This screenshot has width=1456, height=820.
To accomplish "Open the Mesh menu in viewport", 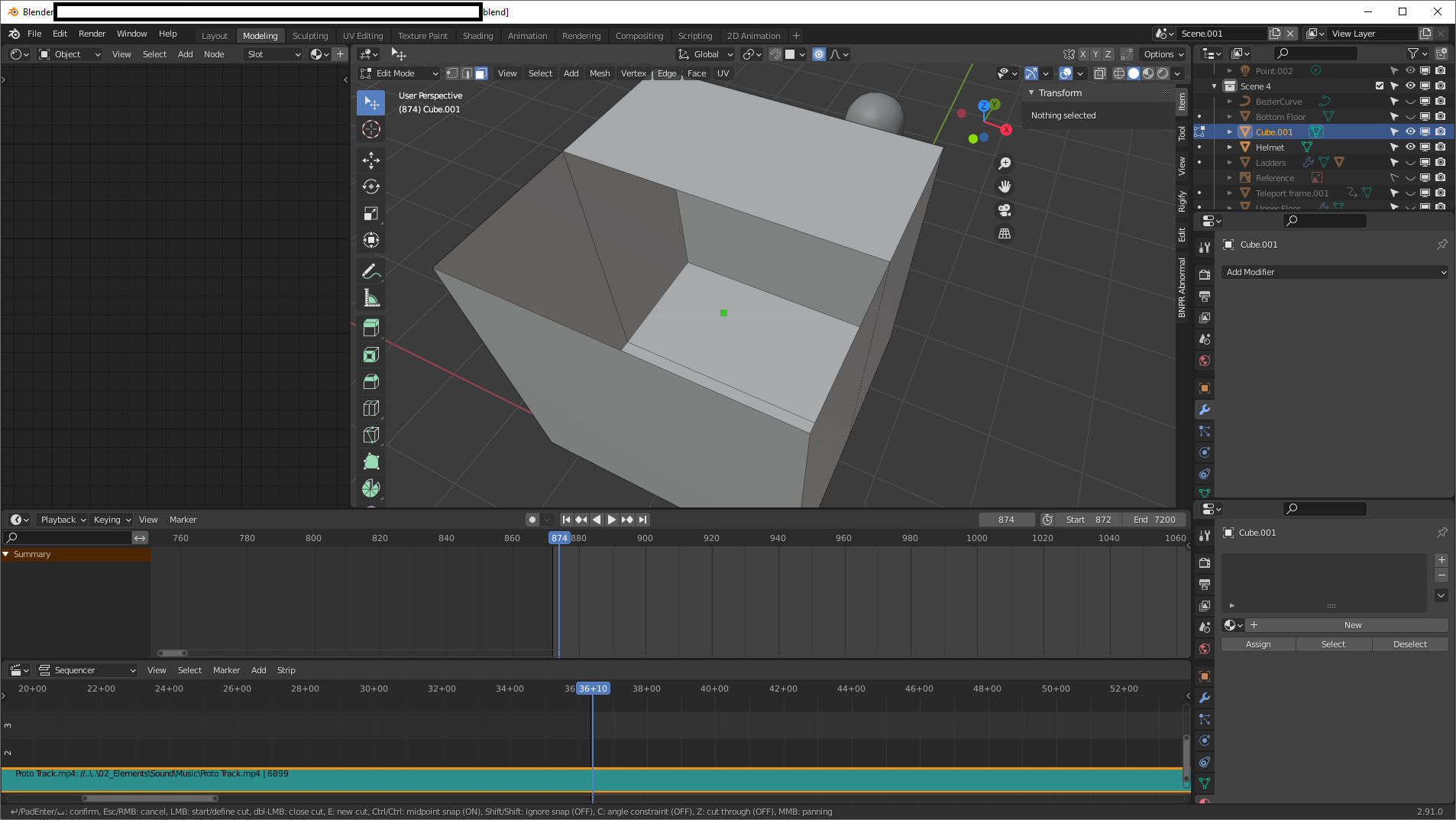I will click(600, 73).
